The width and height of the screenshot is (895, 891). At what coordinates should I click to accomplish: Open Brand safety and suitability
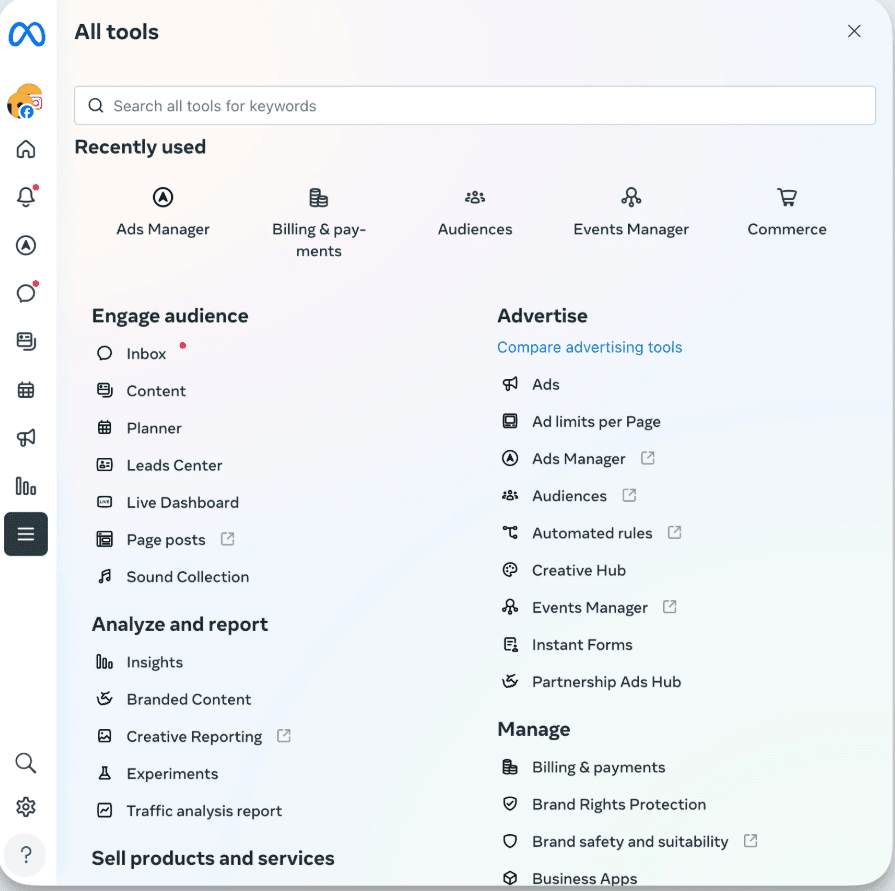tap(615, 841)
